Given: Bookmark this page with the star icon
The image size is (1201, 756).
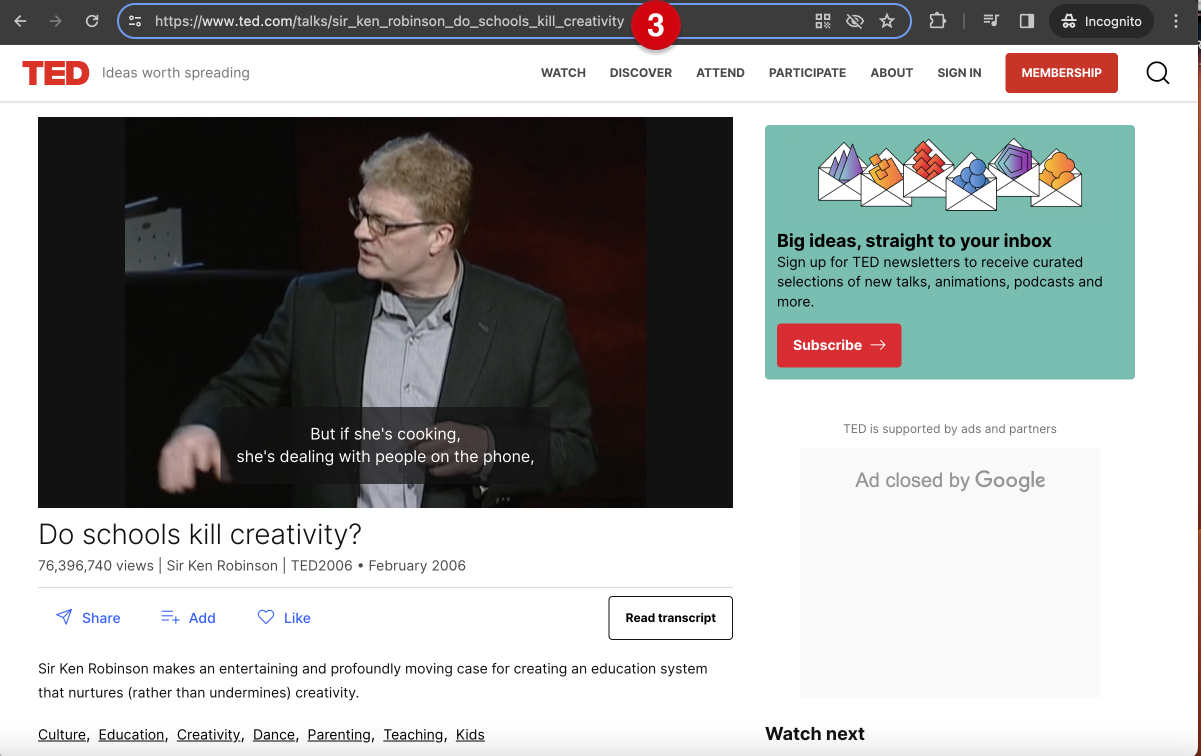Looking at the screenshot, I should tap(887, 21).
